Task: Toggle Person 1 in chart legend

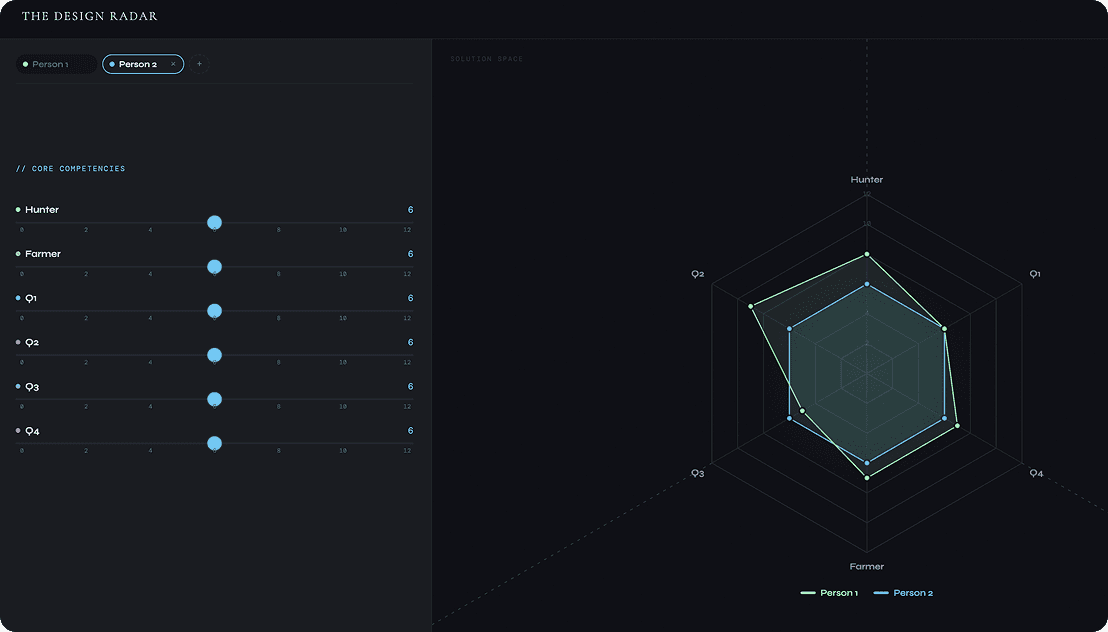Action: click(829, 593)
